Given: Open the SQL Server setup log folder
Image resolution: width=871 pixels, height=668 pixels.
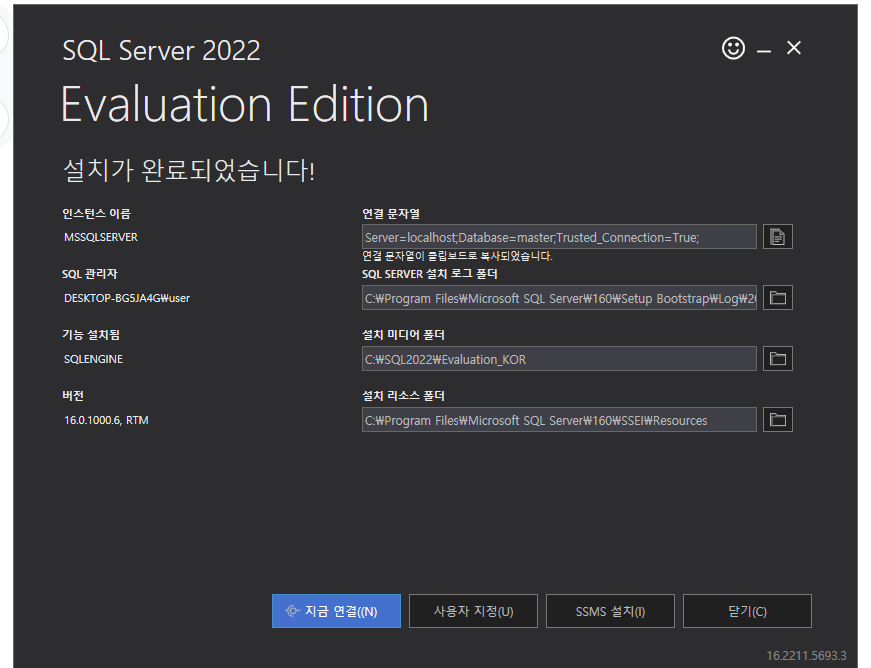Looking at the screenshot, I should (777, 297).
